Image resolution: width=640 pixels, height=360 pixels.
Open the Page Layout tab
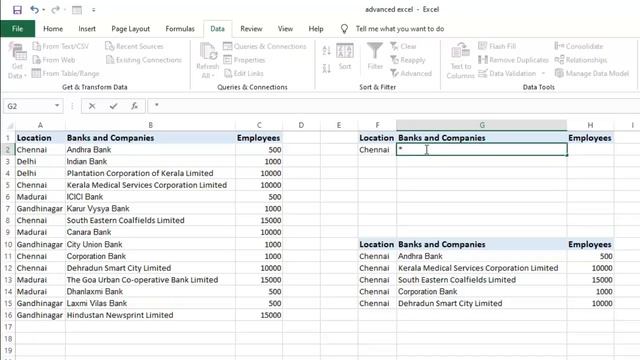(x=131, y=29)
